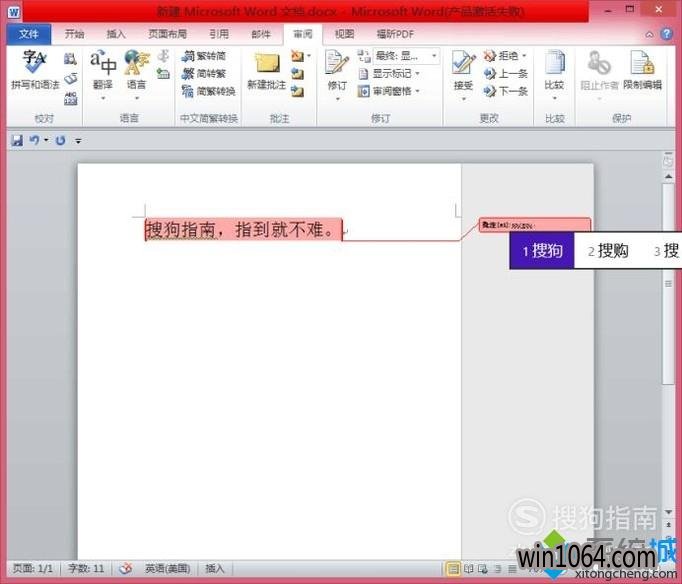Image resolution: width=682 pixels, height=584 pixels.
Task: Go to previous comment icon
Action: click(298, 74)
